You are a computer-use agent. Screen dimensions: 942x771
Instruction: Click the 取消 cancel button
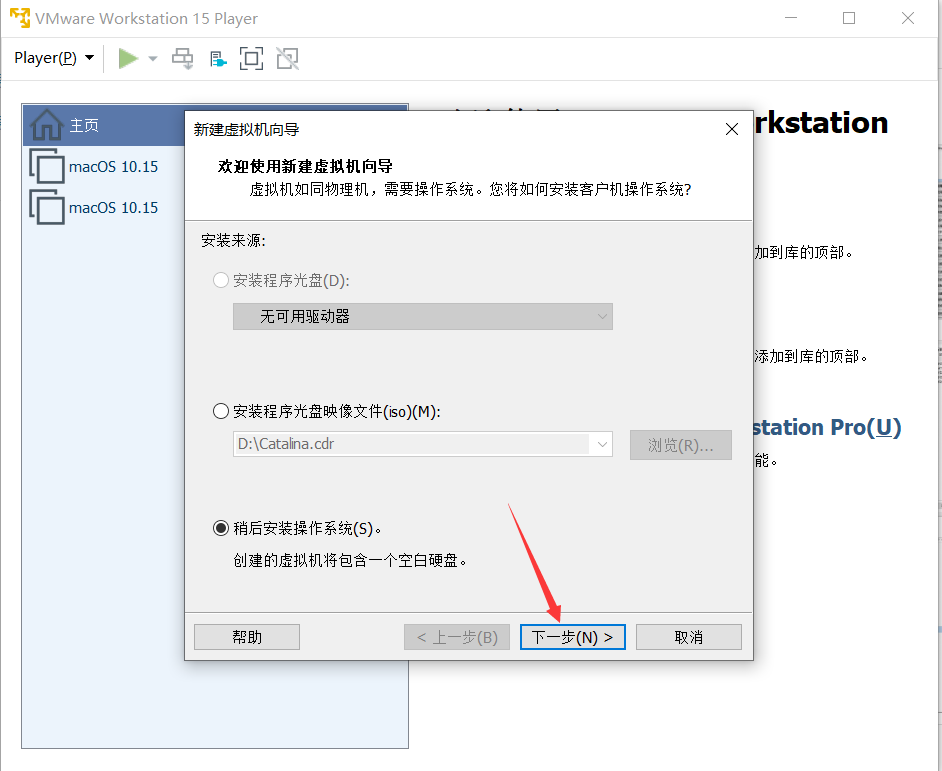(x=688, y=637)
